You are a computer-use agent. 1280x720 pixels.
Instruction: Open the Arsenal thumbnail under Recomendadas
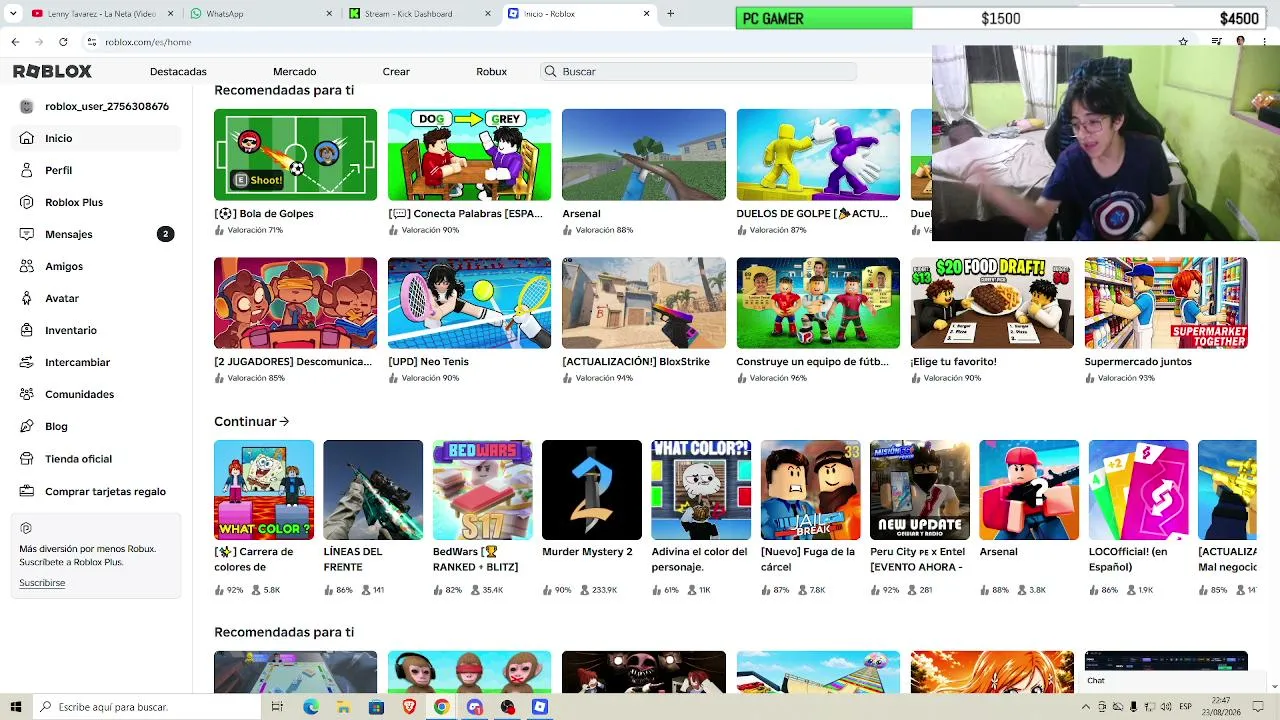(x=644, y=155)
